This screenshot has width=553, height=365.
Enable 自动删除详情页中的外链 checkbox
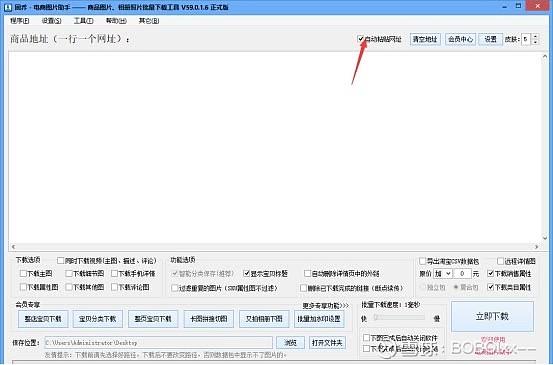[x=308, y=273]
